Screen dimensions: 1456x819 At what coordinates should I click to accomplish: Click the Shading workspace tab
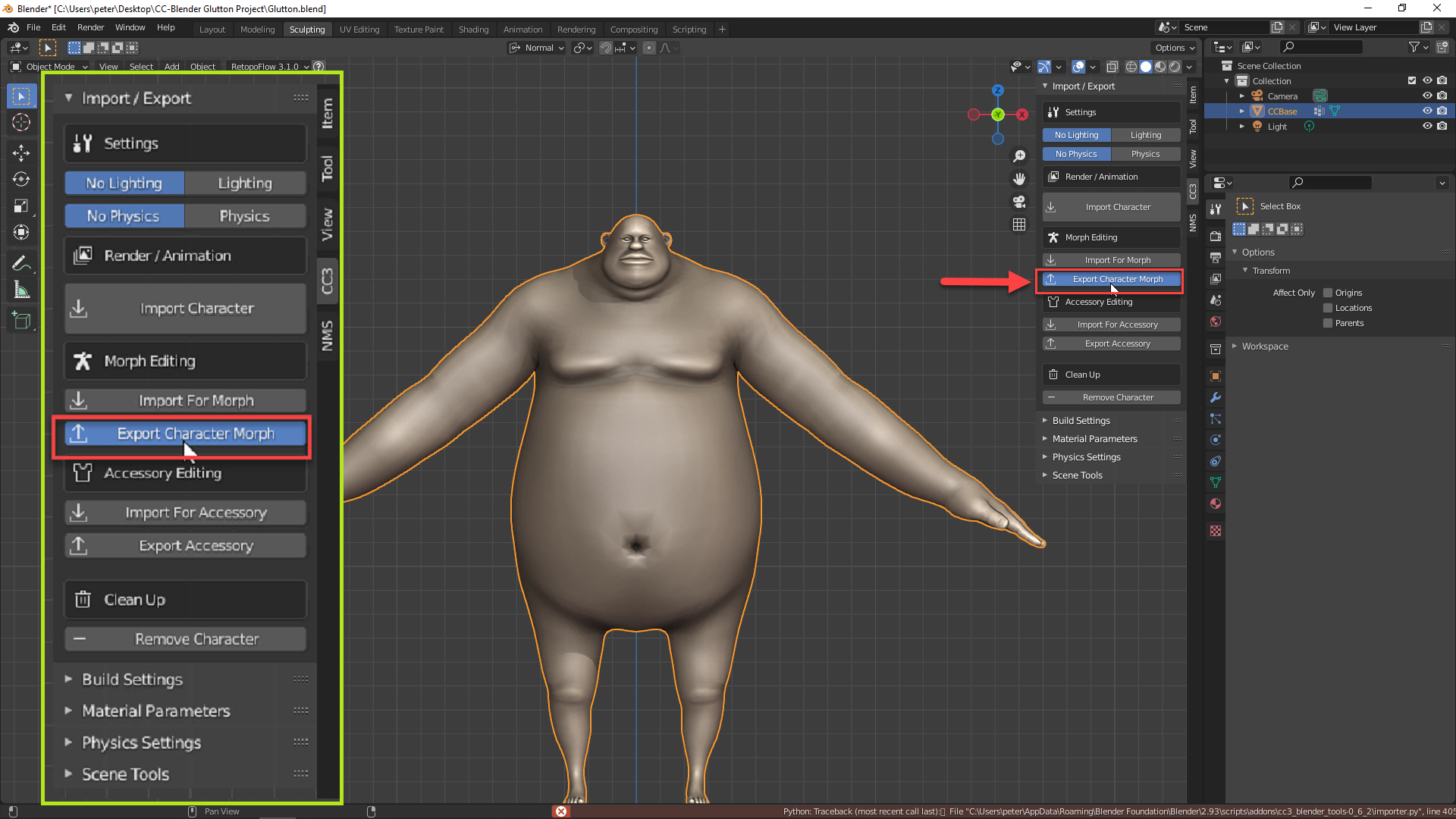[473, 28]
